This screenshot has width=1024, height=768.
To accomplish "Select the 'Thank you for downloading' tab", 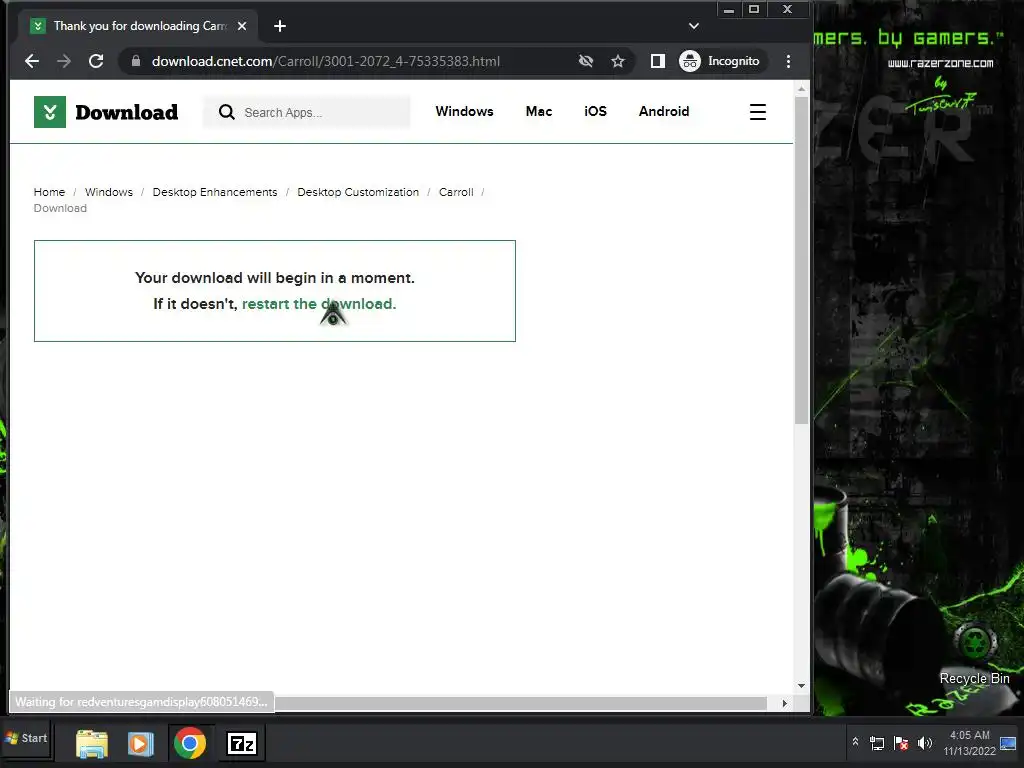I will 138,26.
